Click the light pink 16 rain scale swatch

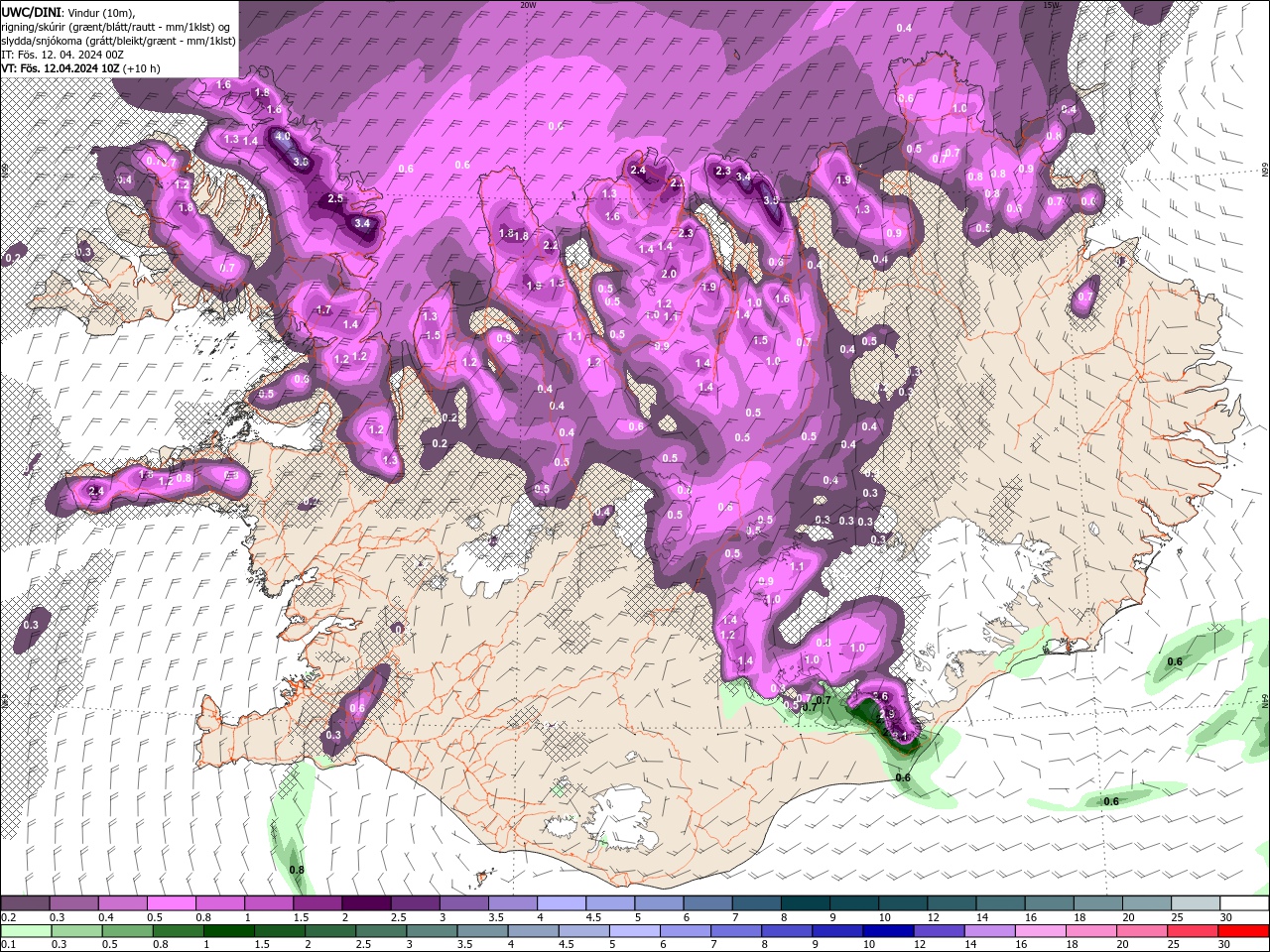click(1041, 931)
